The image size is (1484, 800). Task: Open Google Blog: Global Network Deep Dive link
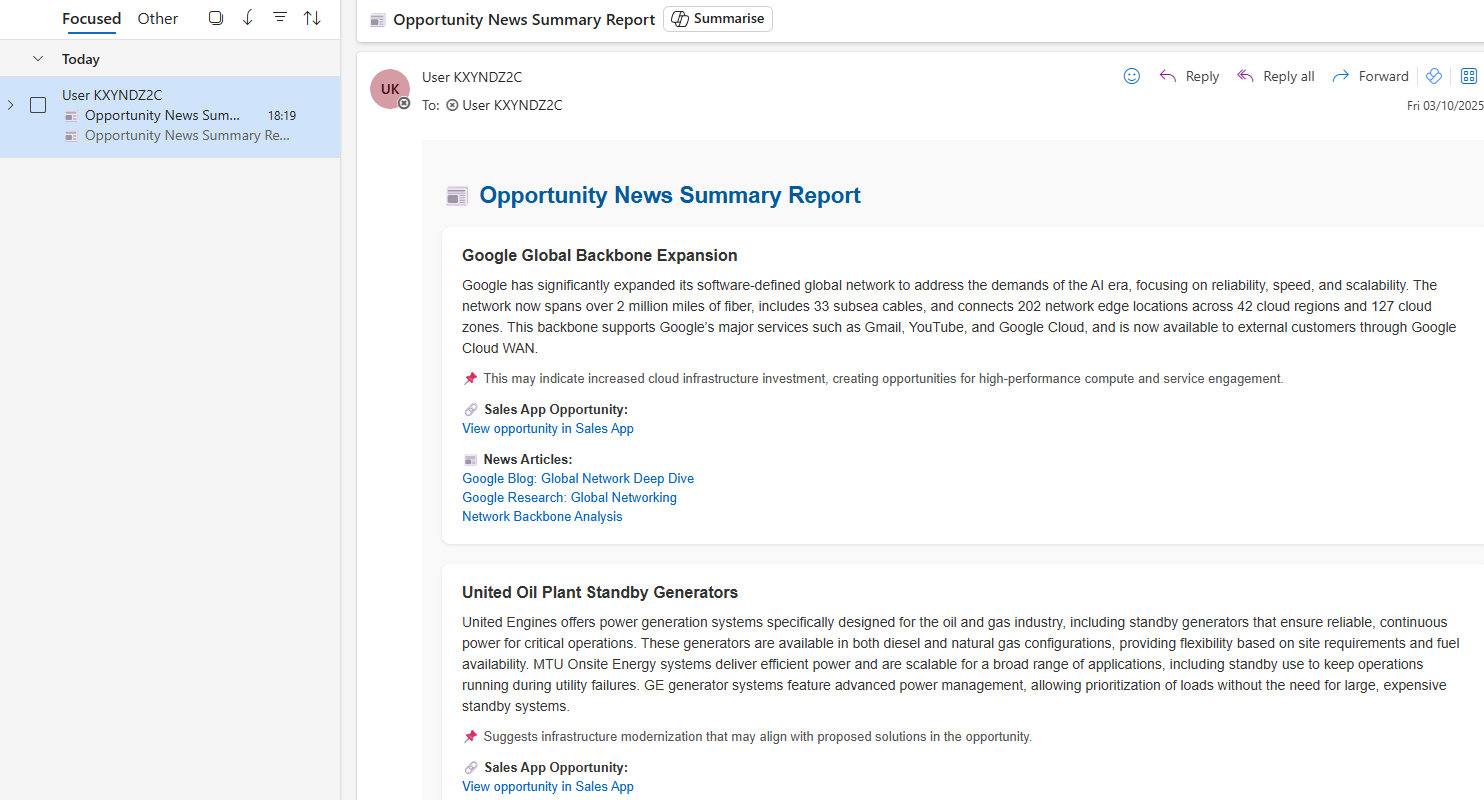[x=577, y=478]
